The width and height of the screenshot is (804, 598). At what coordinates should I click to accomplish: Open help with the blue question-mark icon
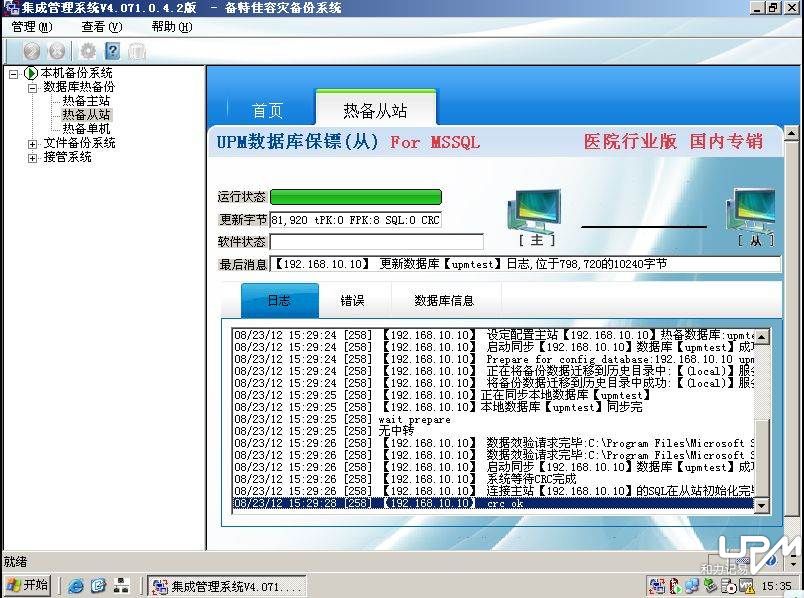click(112, 51)
